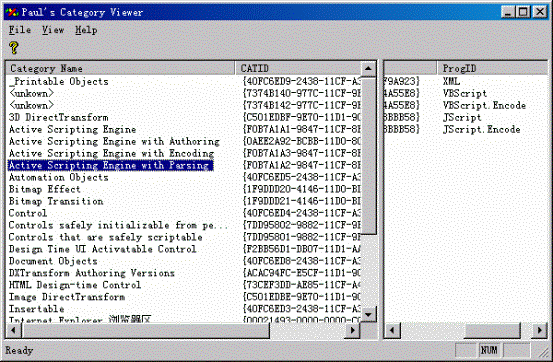Select the Image DirectTransform category

67,297
